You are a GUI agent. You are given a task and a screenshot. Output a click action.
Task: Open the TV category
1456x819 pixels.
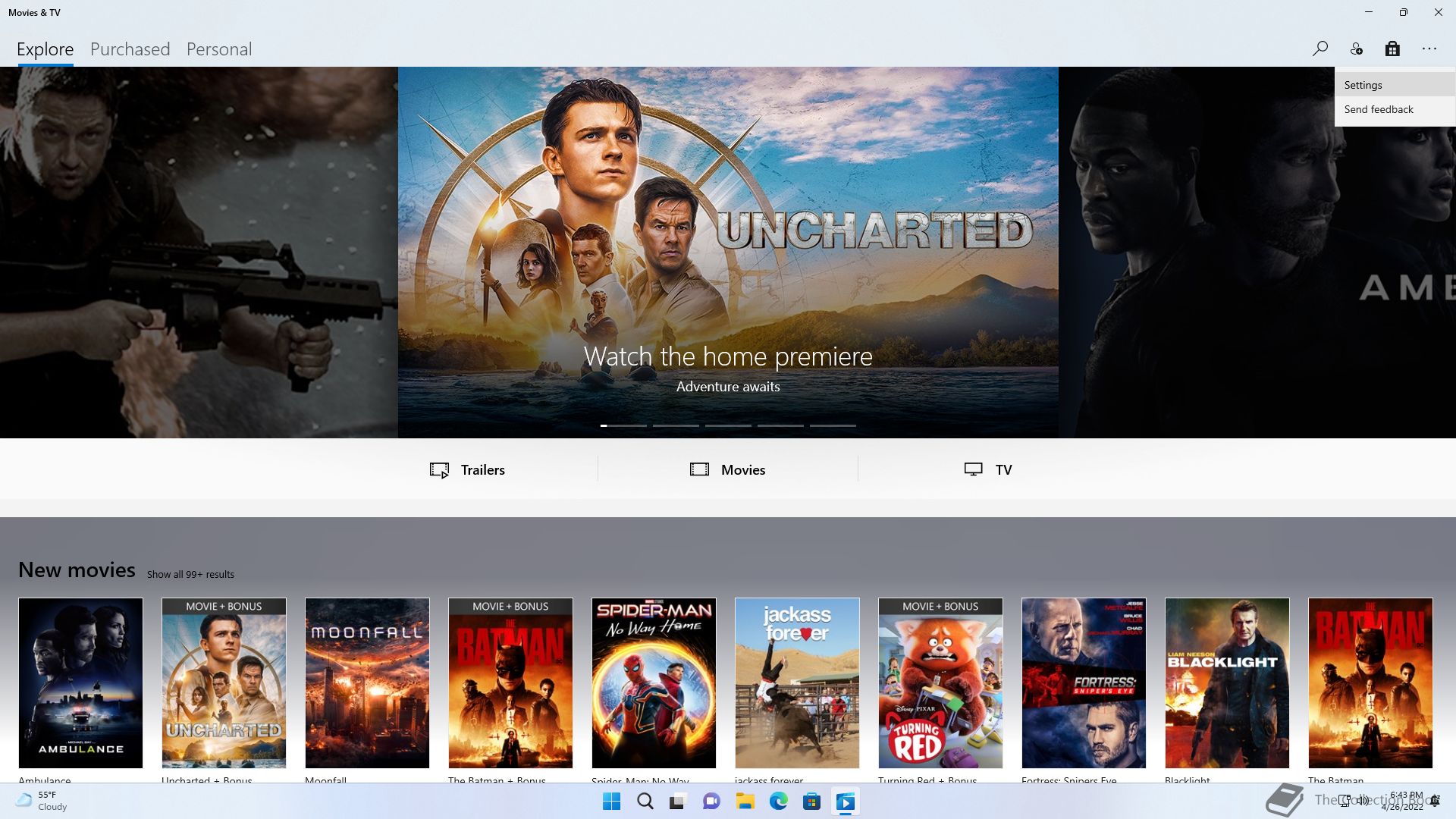click(x=988, y=469)
